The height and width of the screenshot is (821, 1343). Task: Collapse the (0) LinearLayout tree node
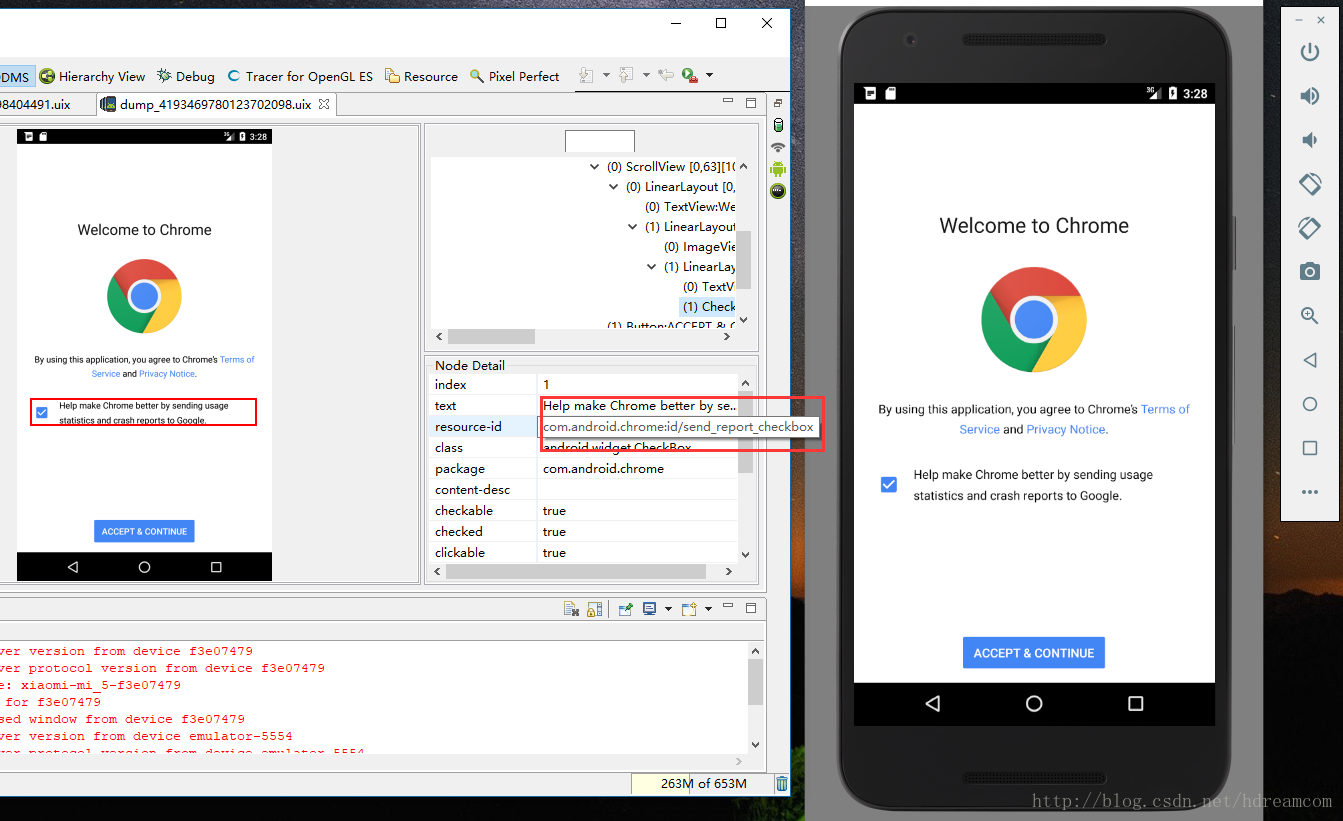tap(614, 187)
